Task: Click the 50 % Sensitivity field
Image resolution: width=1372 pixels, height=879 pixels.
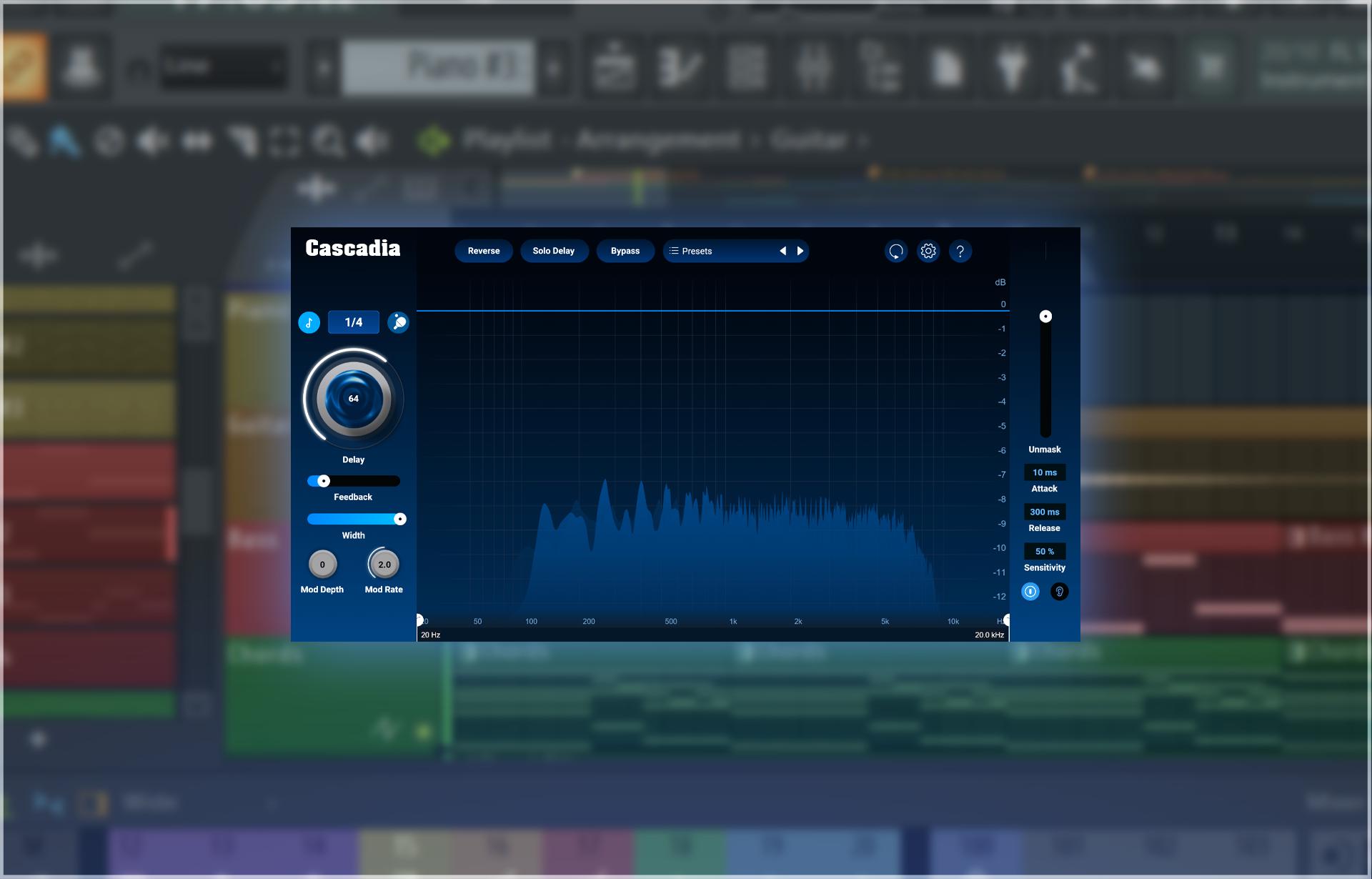Action: click(x=1045, y=551)
